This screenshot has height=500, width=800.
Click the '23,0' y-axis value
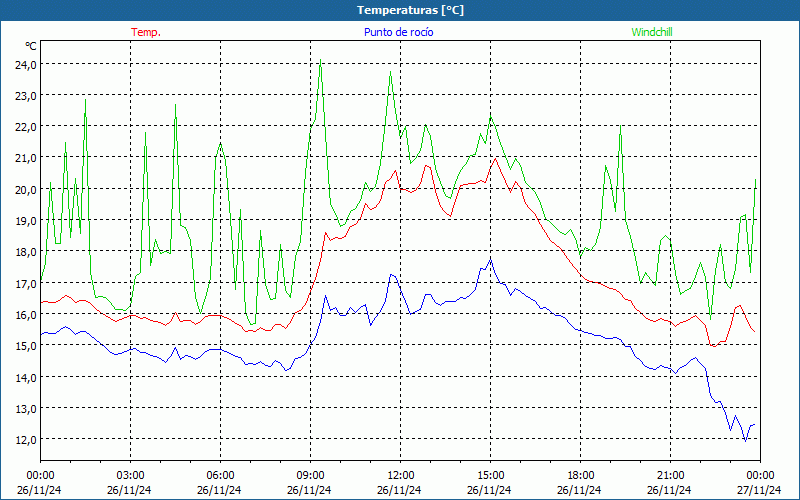pos(26,95)
